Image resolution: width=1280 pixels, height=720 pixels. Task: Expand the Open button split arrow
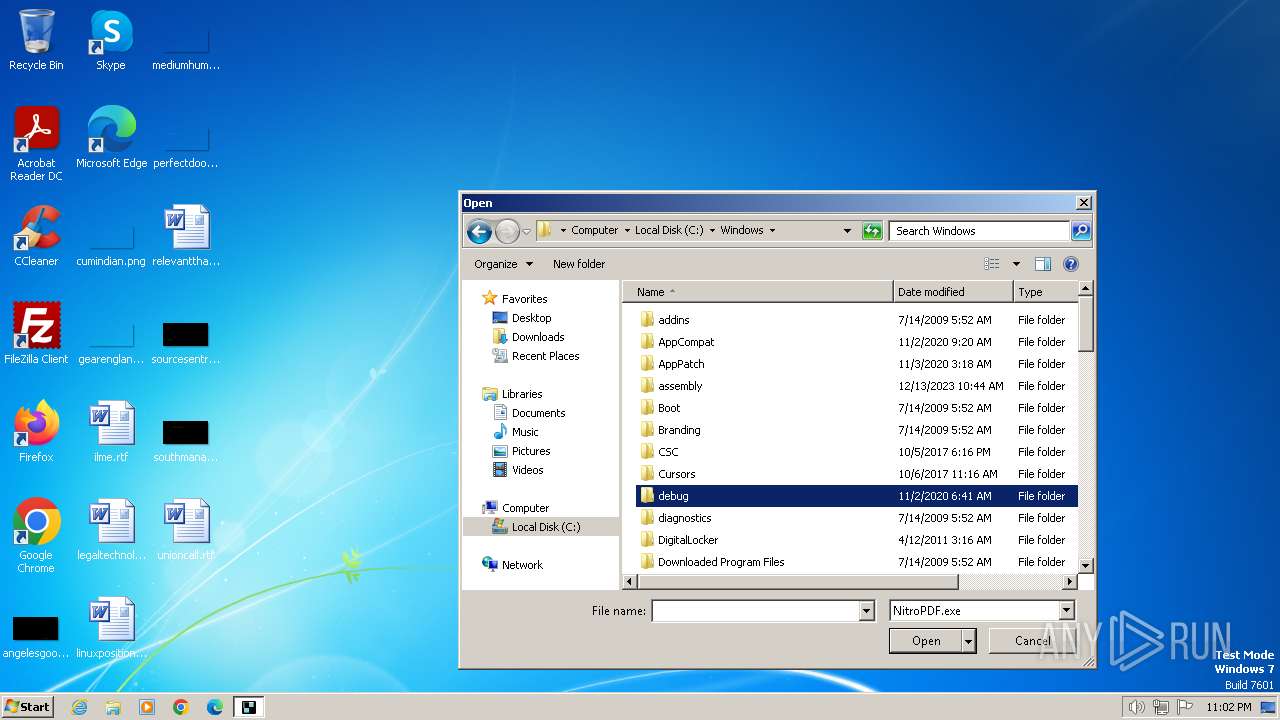(x=968, y=641)
